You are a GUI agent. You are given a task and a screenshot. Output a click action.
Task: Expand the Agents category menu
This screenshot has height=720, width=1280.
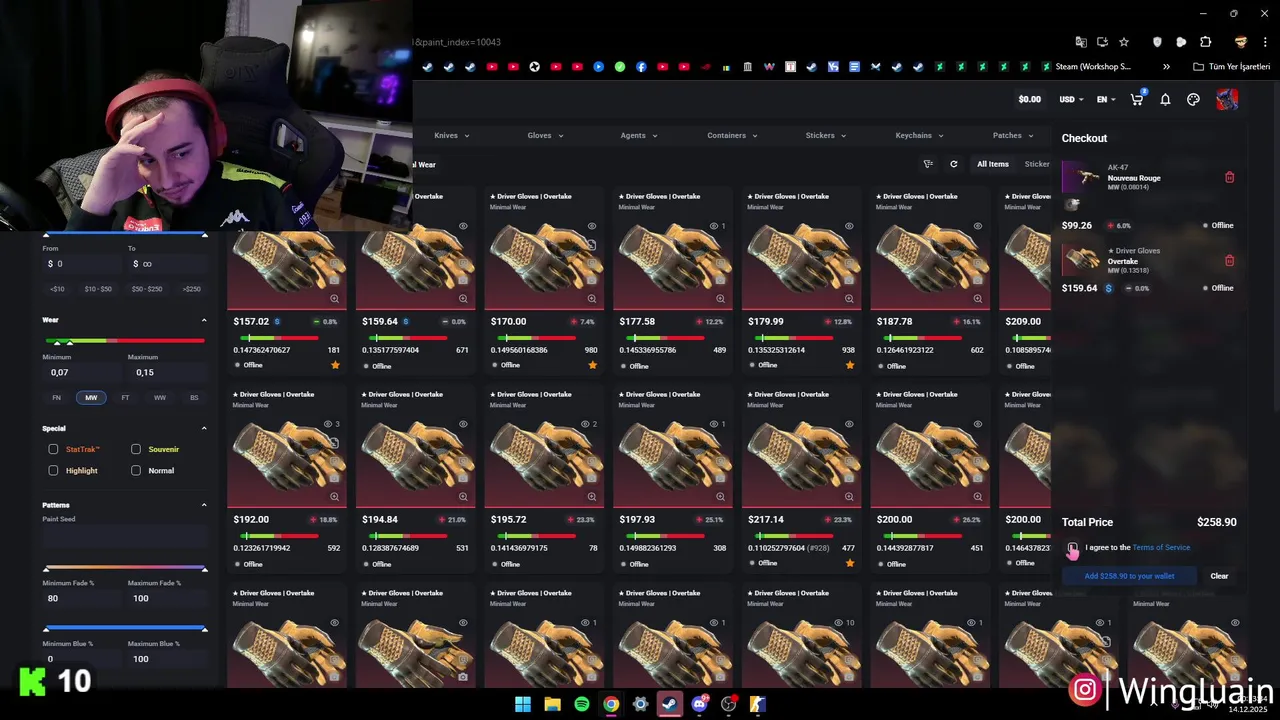pos(639,135)
